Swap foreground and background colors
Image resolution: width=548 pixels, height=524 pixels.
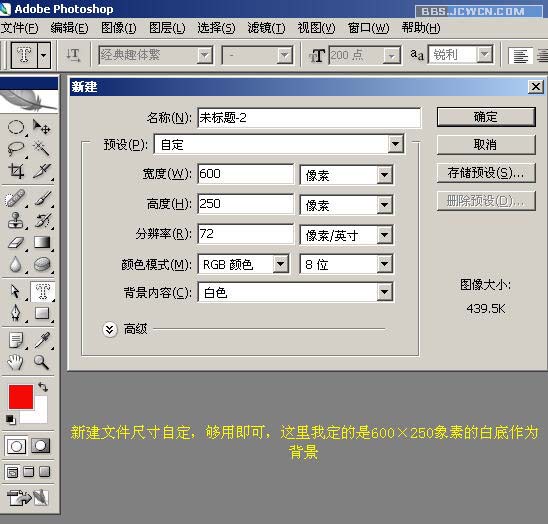[x=43, y=387]
